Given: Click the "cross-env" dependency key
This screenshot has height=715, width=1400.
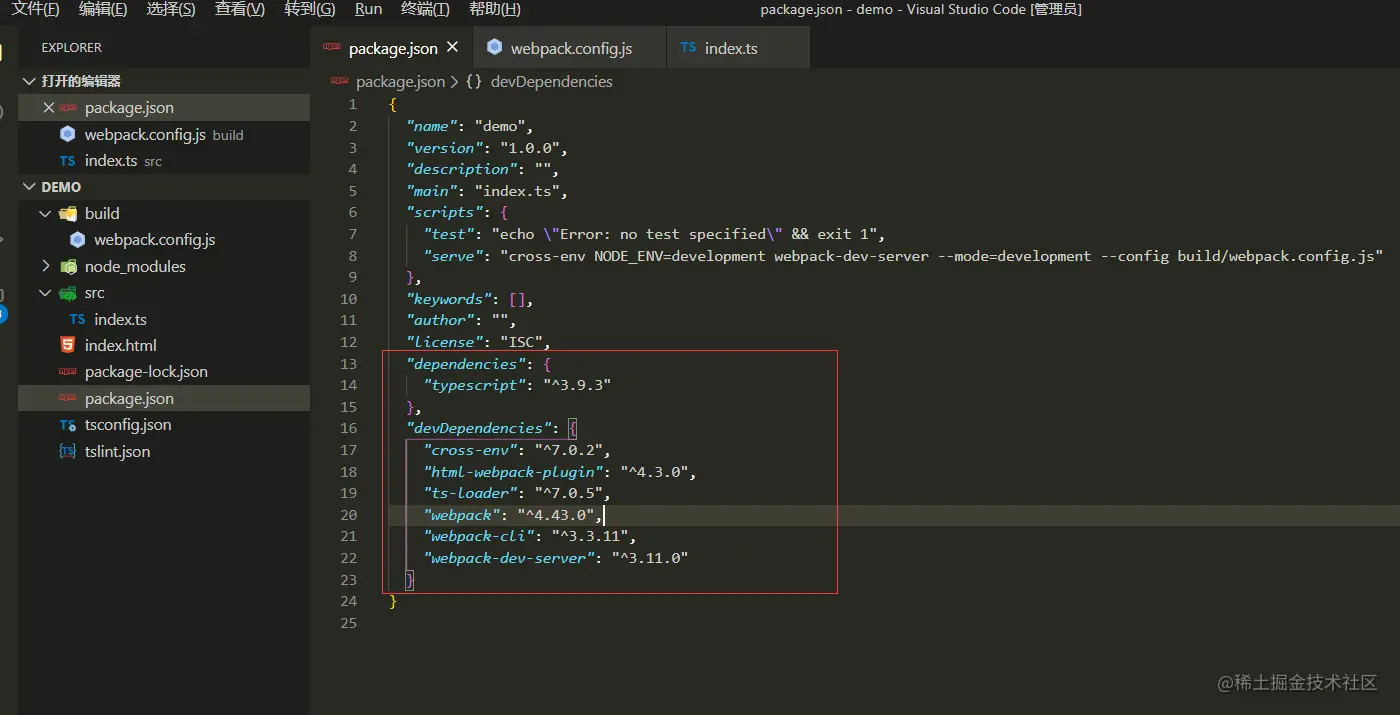Looking at the screenshot, I should (470, 450).
